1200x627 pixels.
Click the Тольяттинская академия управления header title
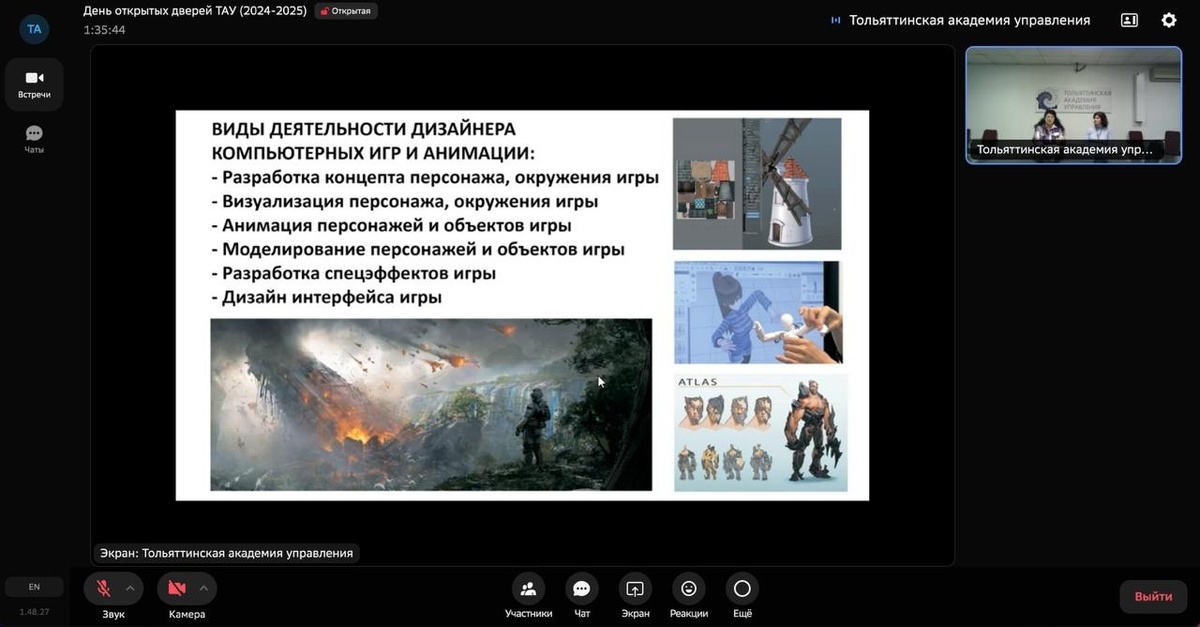pos(969,20)
